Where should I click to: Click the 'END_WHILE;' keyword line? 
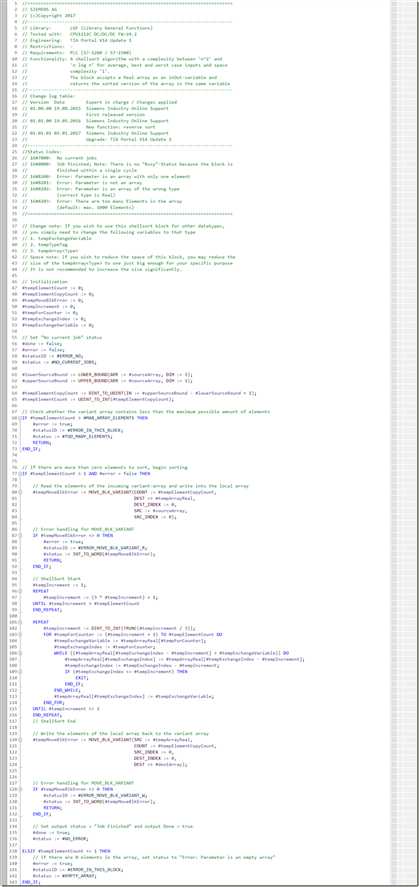tap(67, 690)
